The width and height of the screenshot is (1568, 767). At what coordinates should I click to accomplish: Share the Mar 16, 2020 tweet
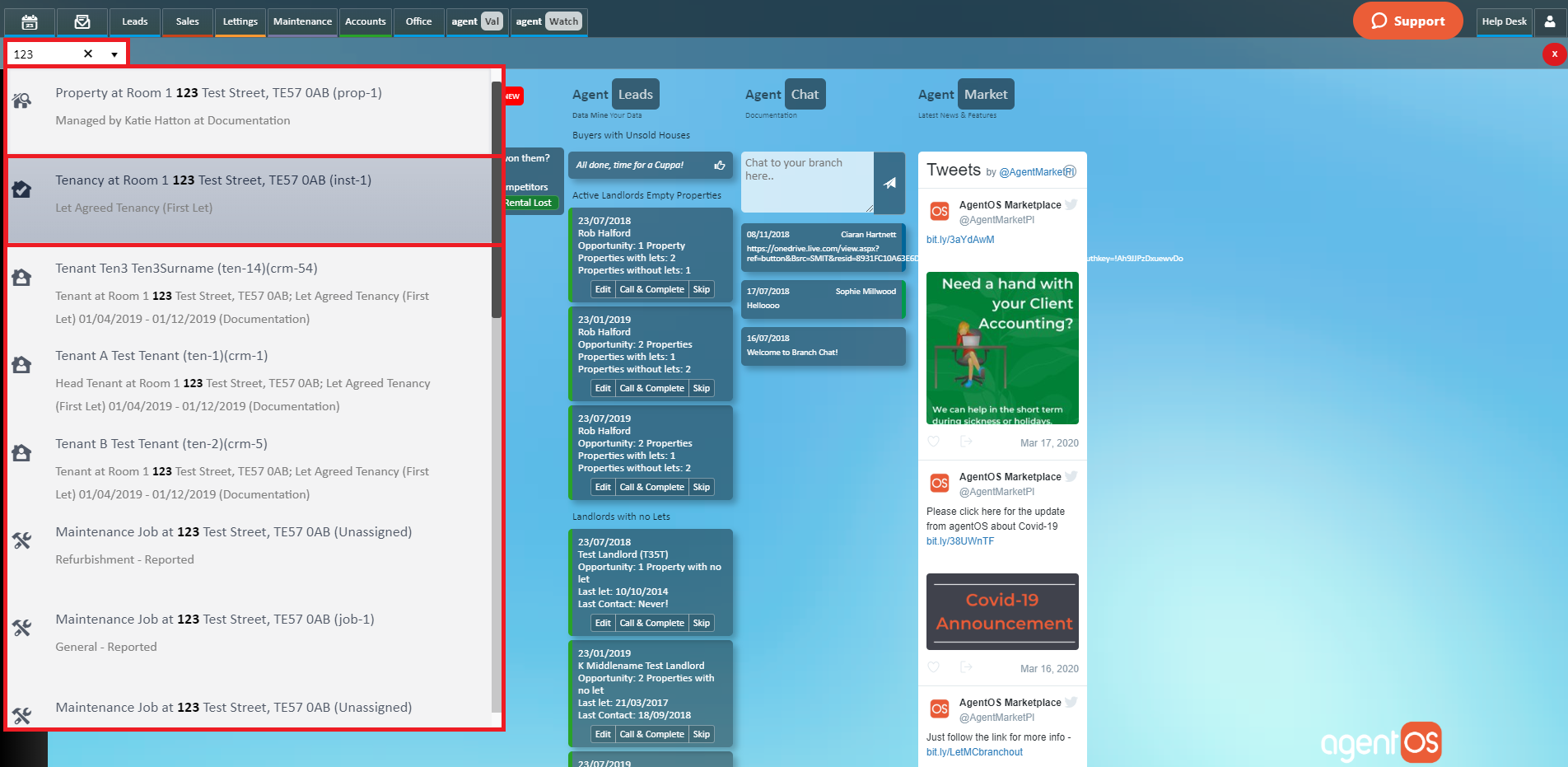[966, 668]
